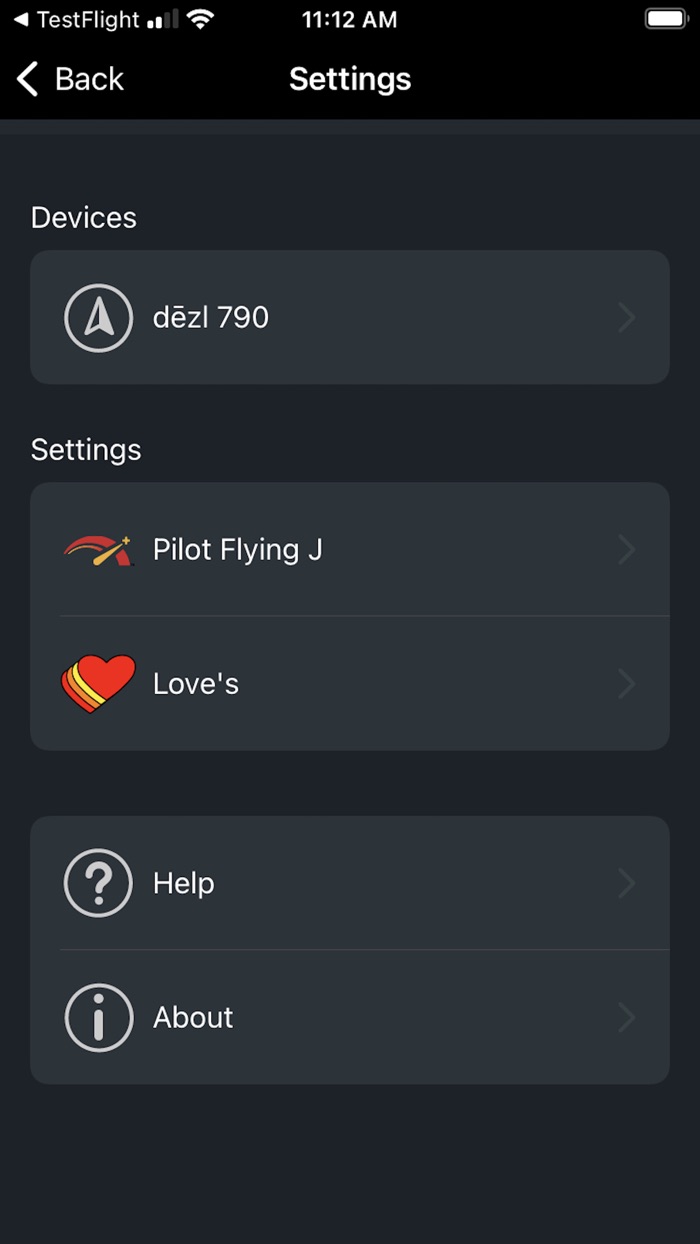Tap the Love's heart logo icon
Screen dimensions: 700x1244
point(98,684)
